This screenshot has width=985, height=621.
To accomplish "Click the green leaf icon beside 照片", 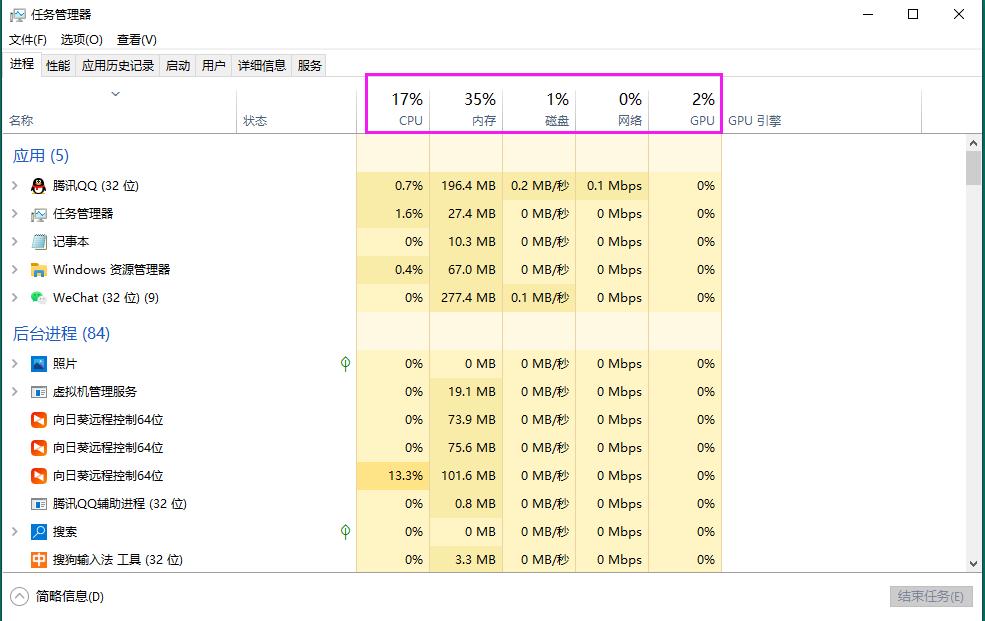I will pyautogui.click(x=345, y=363).
